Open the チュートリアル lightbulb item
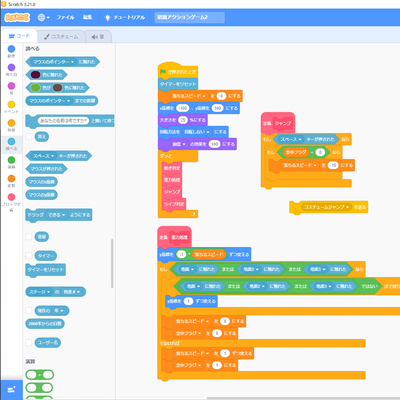 125,17
